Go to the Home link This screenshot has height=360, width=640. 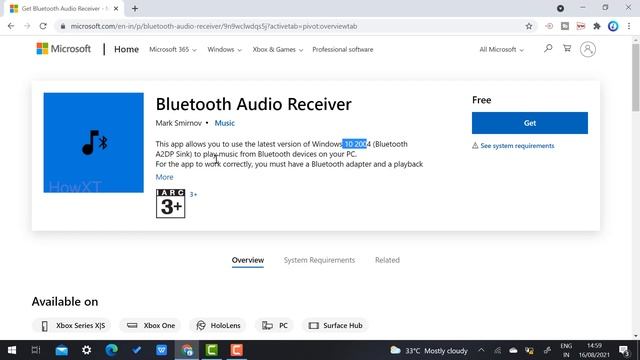126,49
